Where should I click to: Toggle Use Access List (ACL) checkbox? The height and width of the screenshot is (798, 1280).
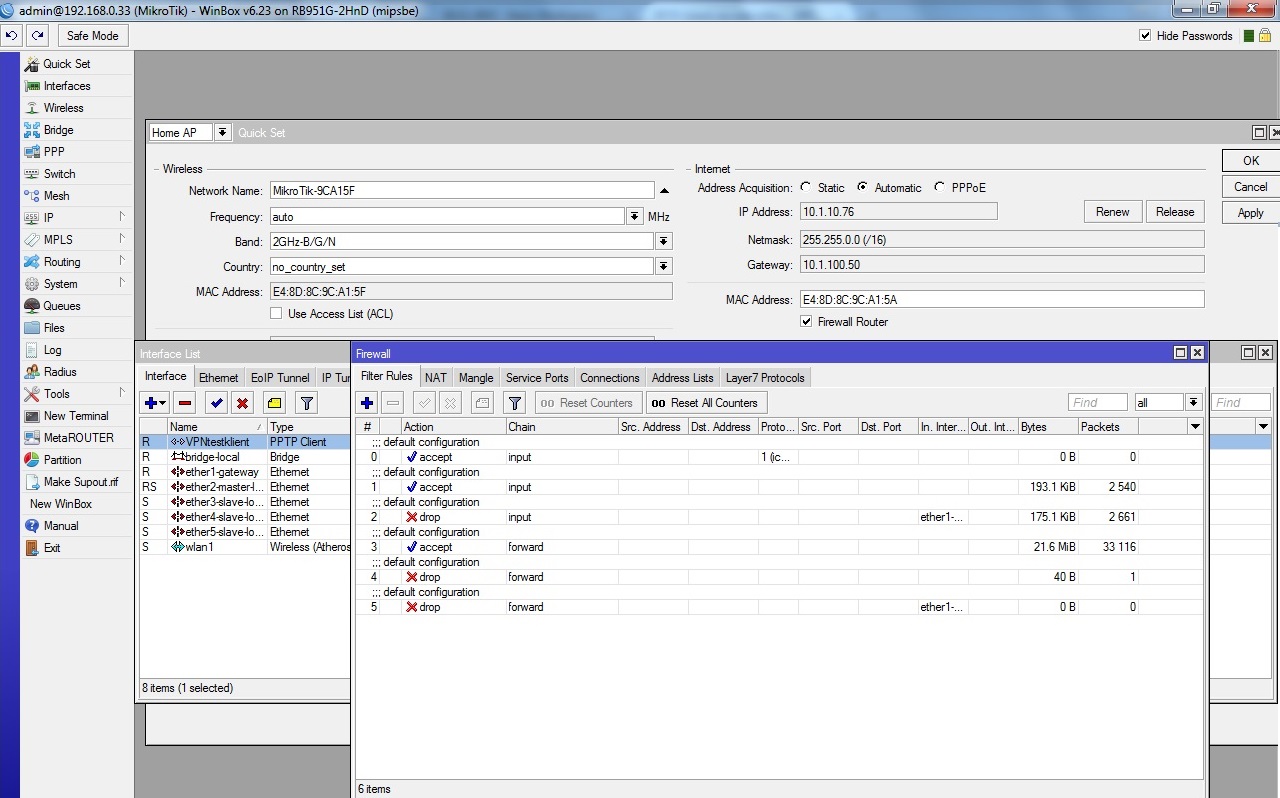(277, 314)
